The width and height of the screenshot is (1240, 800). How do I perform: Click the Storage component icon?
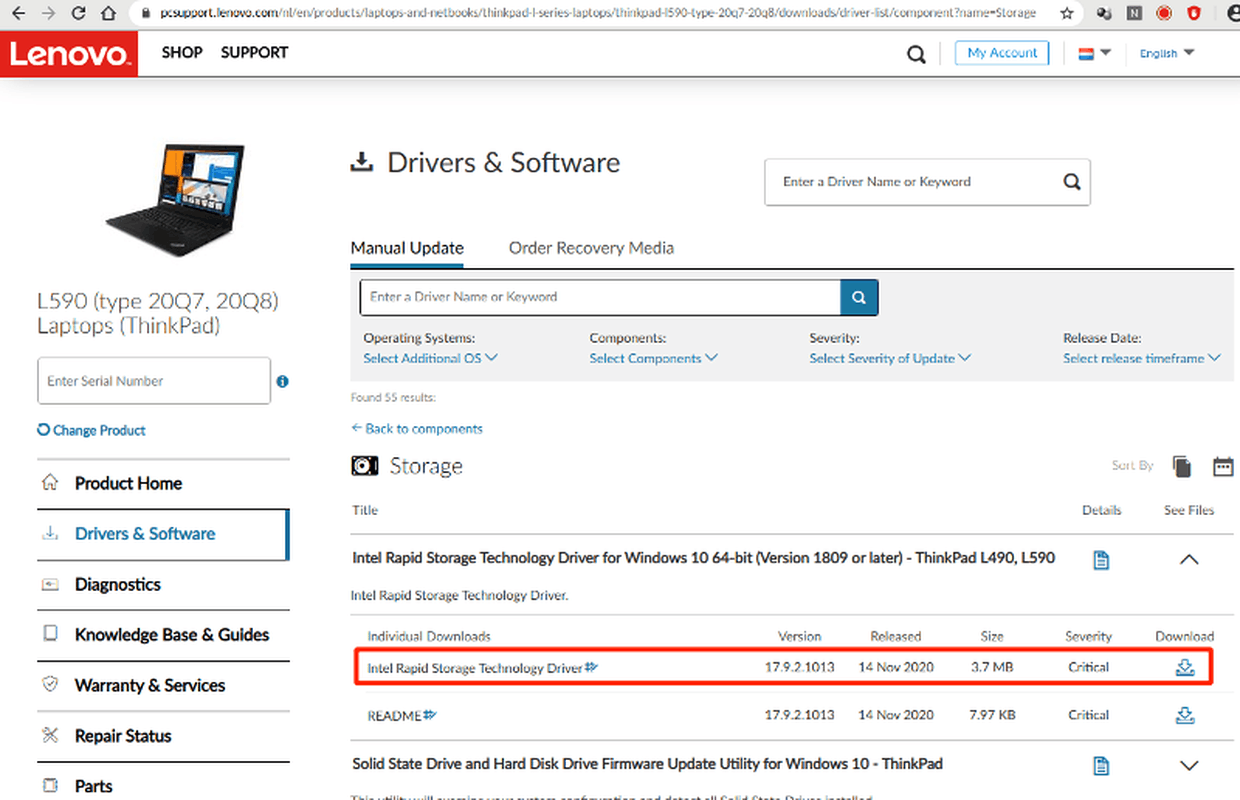[x=364, y=466]
